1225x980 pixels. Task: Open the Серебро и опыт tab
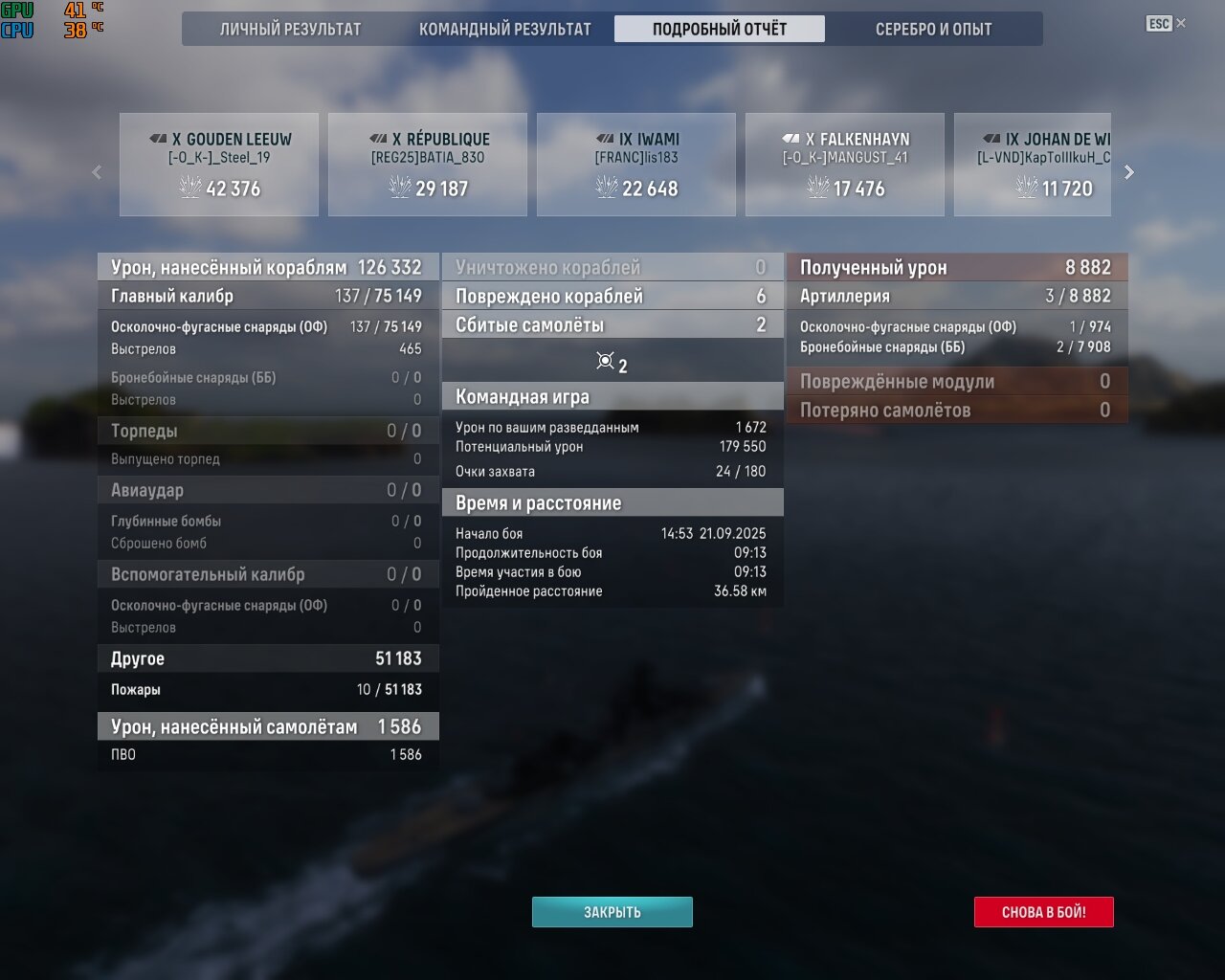933,29
